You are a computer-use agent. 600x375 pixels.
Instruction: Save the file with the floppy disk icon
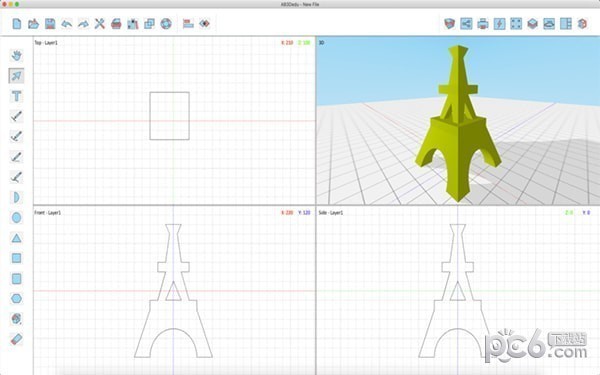tap(50, 24)
